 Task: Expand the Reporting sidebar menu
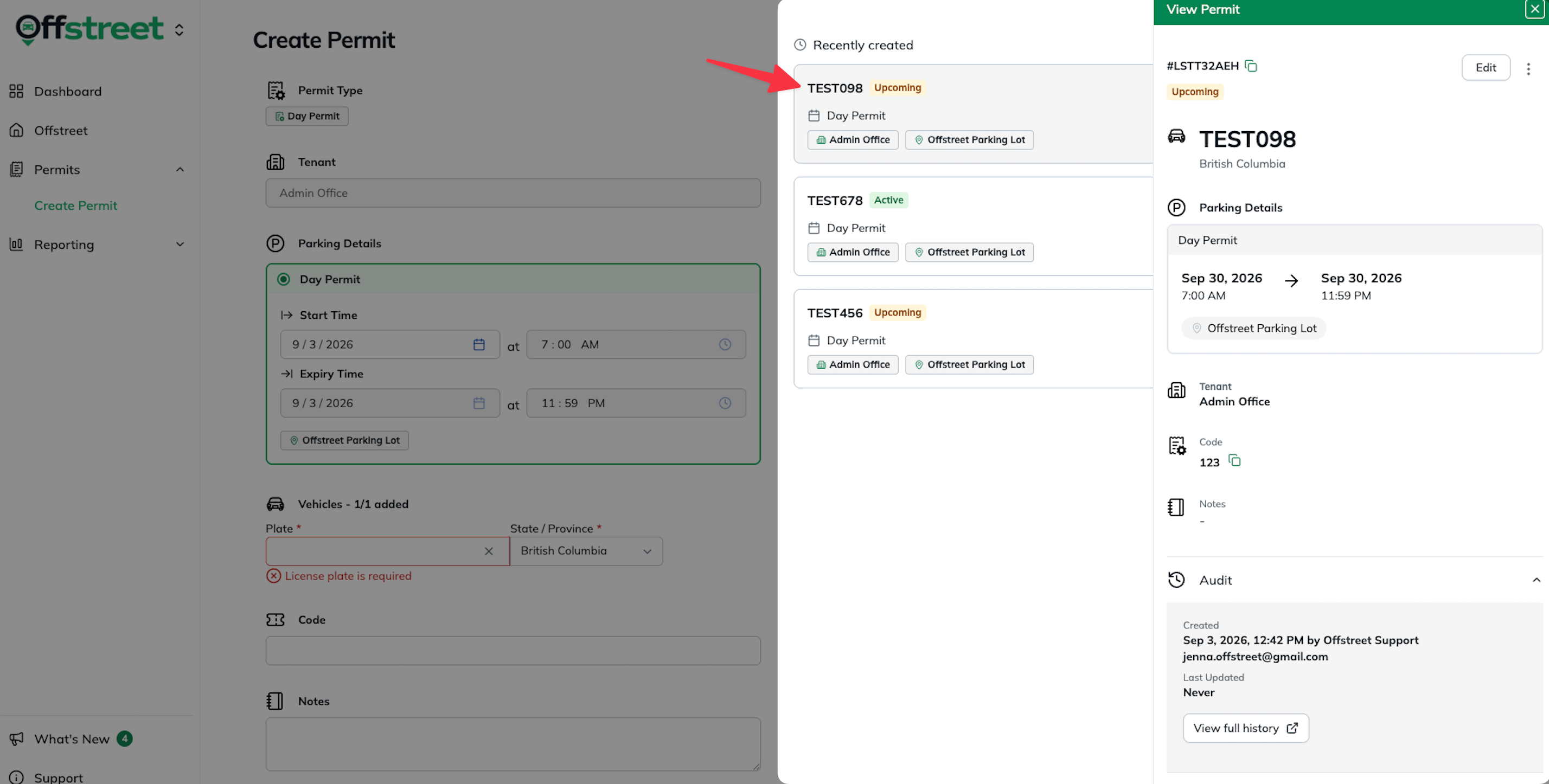point(180,245)
